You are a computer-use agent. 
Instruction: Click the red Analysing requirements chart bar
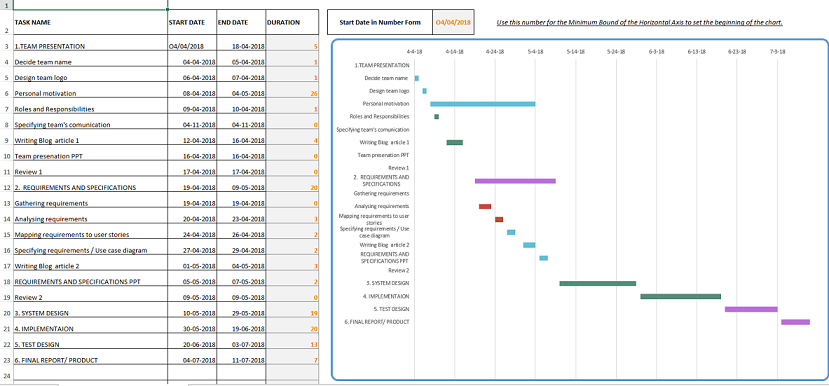tap(485, 207)
